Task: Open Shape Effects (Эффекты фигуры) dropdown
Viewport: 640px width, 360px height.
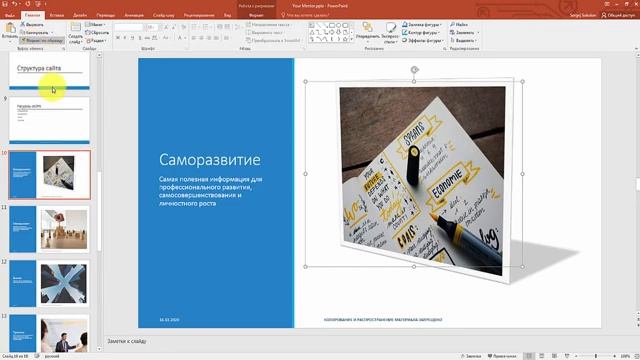Action: (x=422, y=40)
